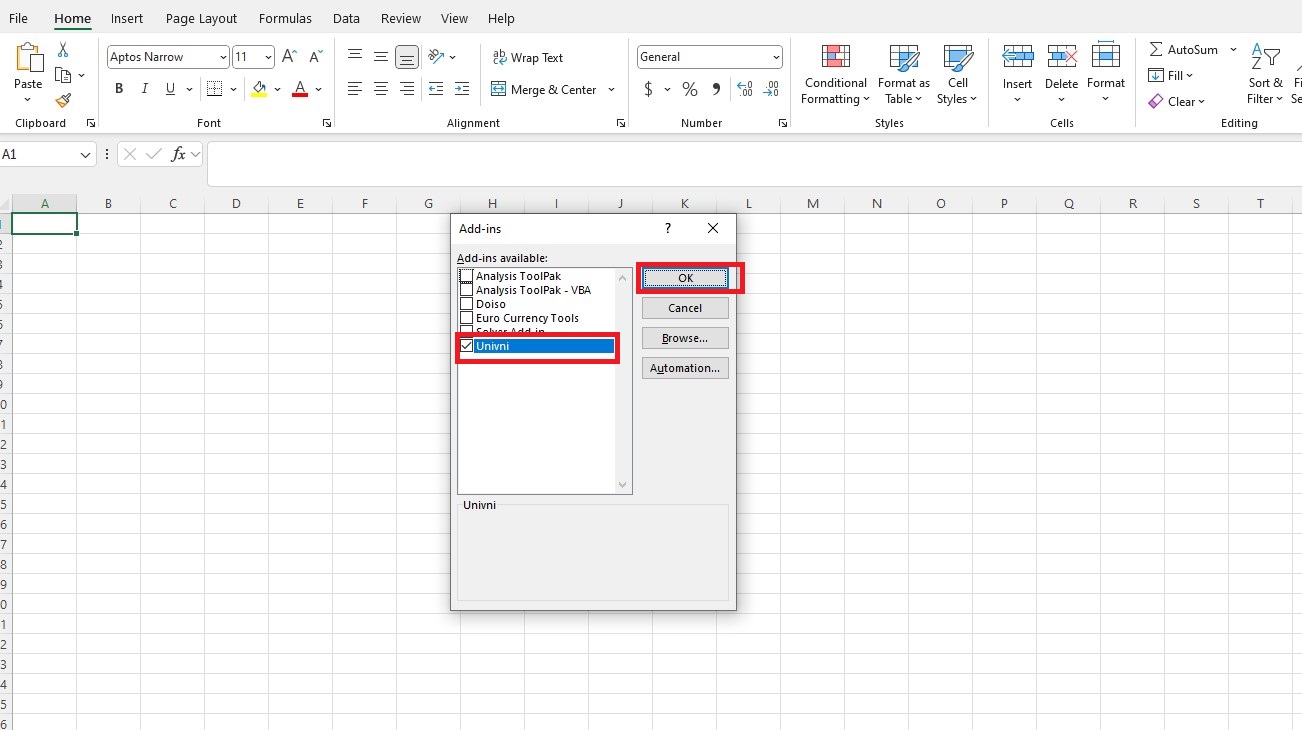Expand Conditional Formatting menu
1302x730 pixels.
pos(835,73)
